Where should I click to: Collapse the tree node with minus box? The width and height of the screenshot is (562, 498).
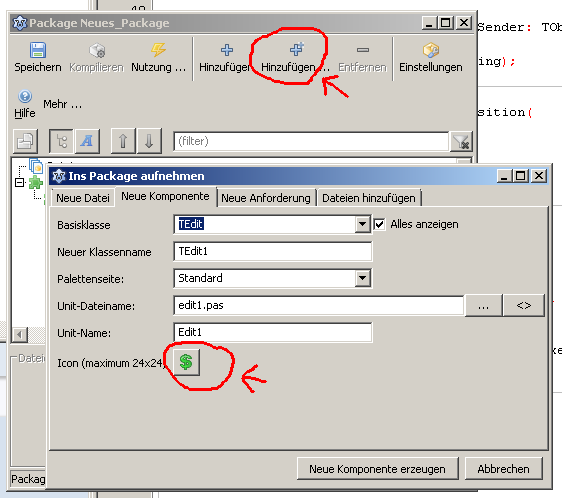(x=20, y=183)
